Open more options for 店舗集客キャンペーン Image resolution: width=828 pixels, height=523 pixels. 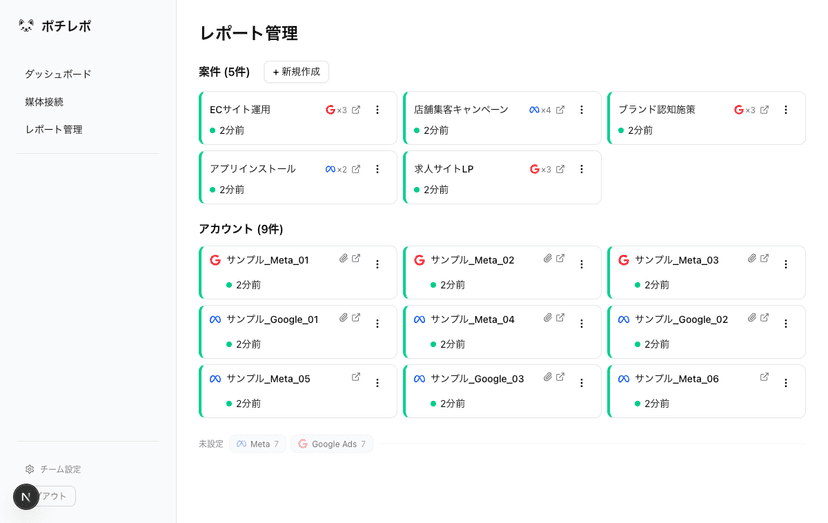click(x=581, y=110)
